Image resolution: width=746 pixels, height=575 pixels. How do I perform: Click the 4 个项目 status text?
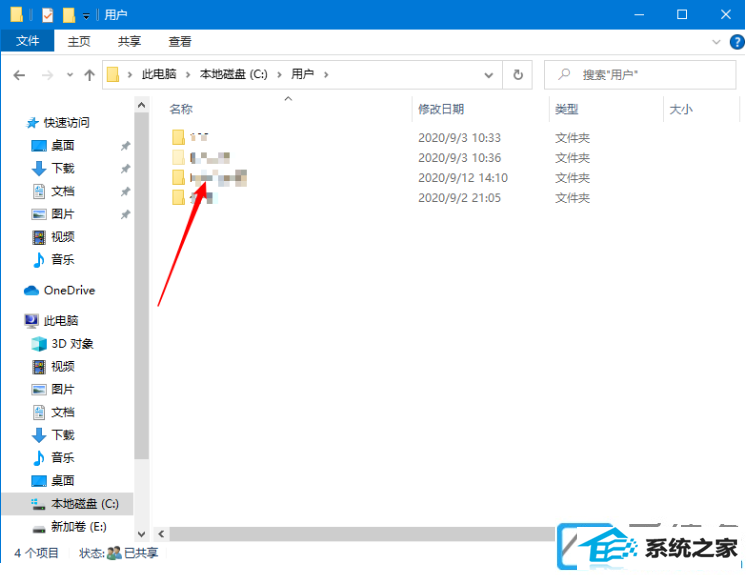pyautogui.click(x=36, y=553)
